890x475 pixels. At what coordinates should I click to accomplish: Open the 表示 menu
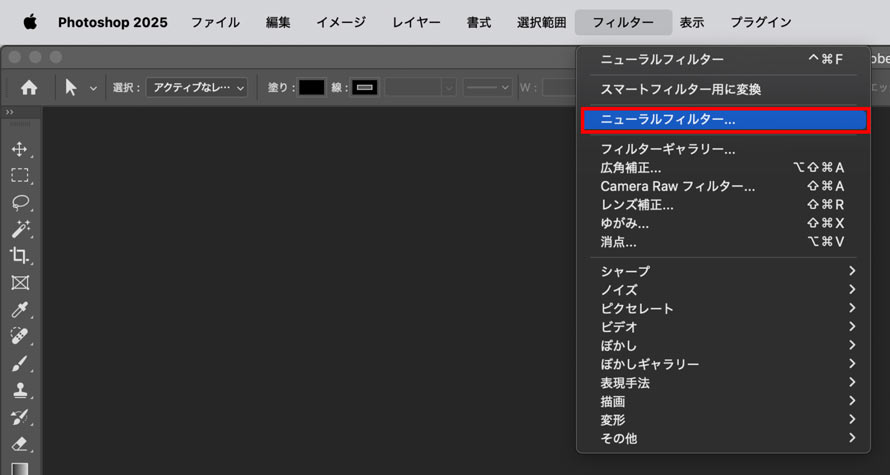[x=692, y=23]
